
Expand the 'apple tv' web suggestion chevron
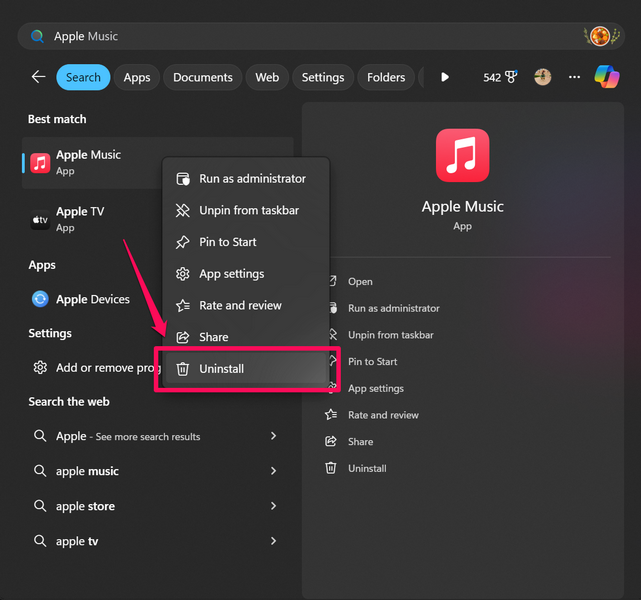click(274, 541)
